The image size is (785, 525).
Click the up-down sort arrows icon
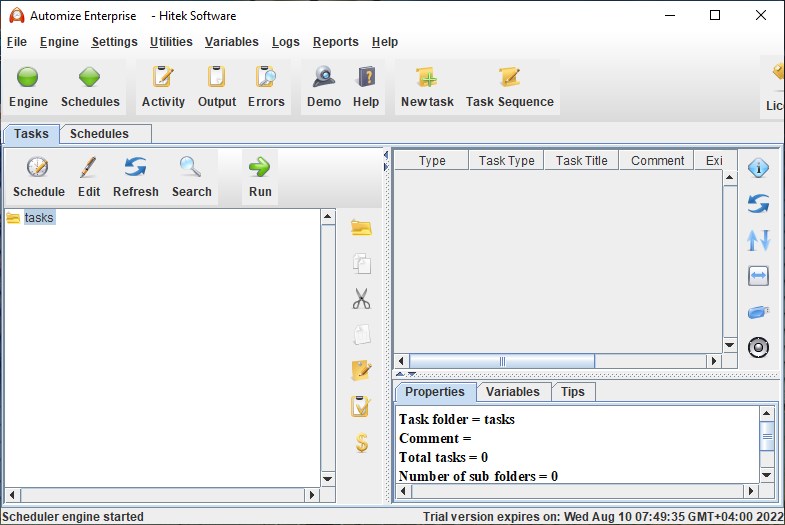pyautogui.click(x=758, y=240)
